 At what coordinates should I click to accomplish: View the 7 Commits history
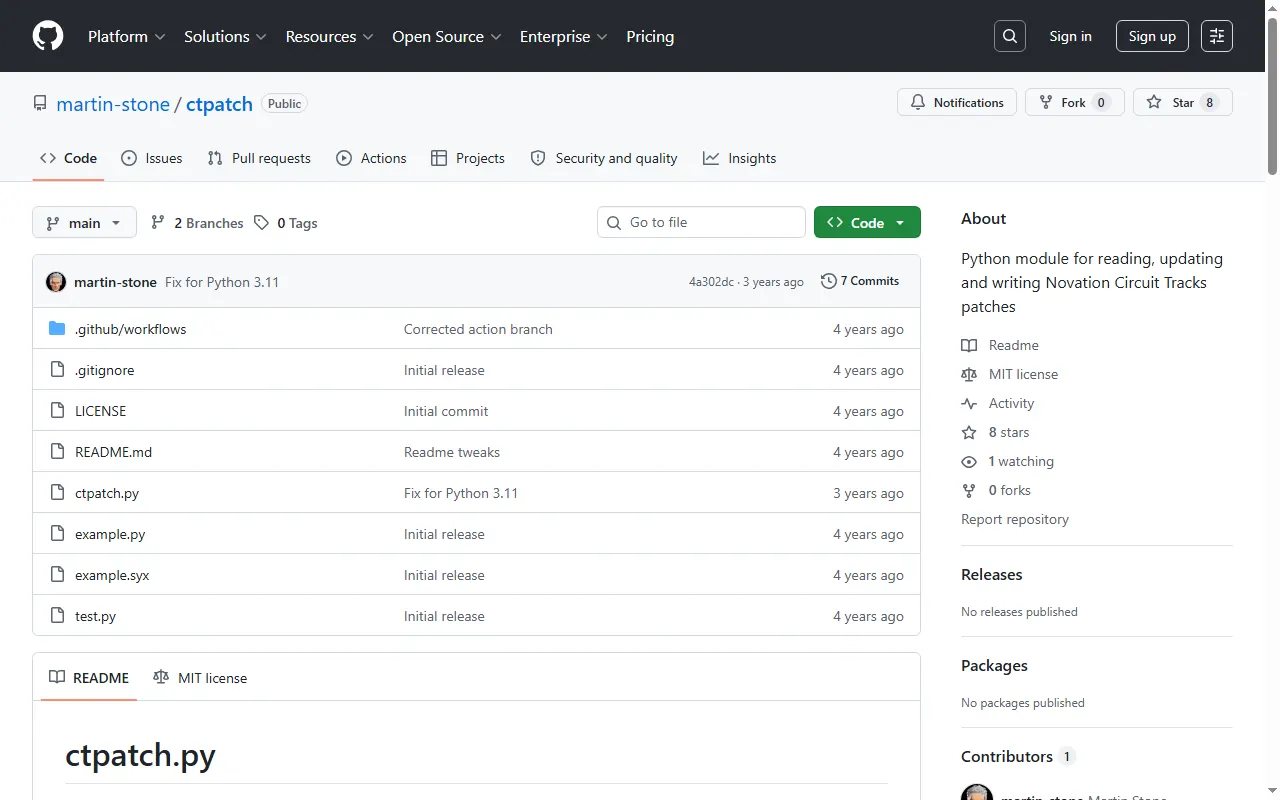coord(860,281)
